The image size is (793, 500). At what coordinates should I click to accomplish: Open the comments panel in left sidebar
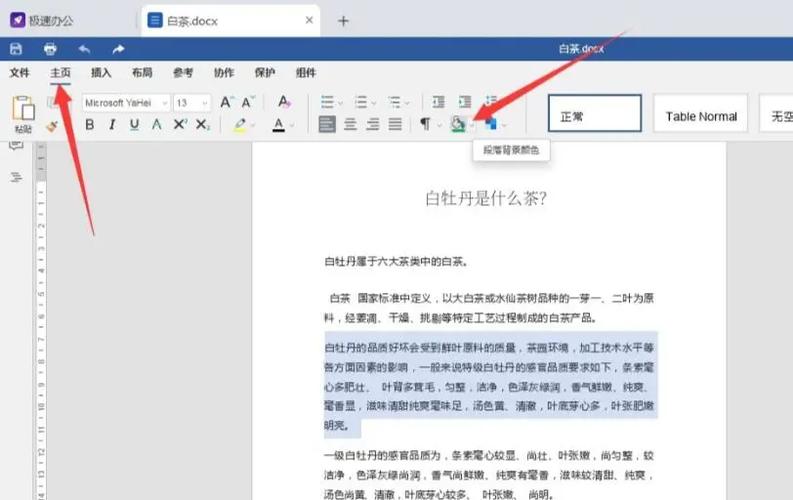16,146
